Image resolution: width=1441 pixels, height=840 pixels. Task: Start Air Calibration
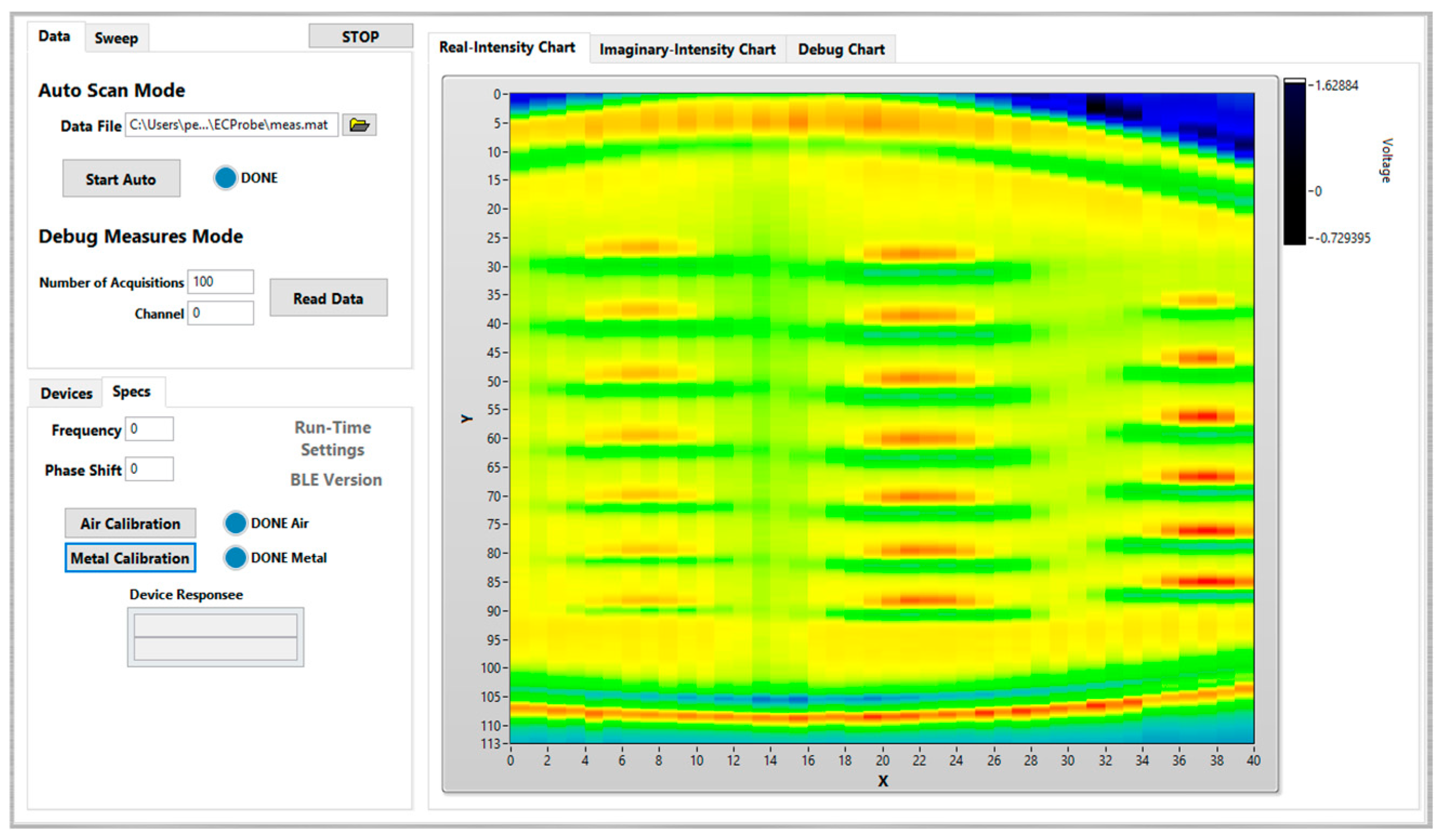click(130, 524)
